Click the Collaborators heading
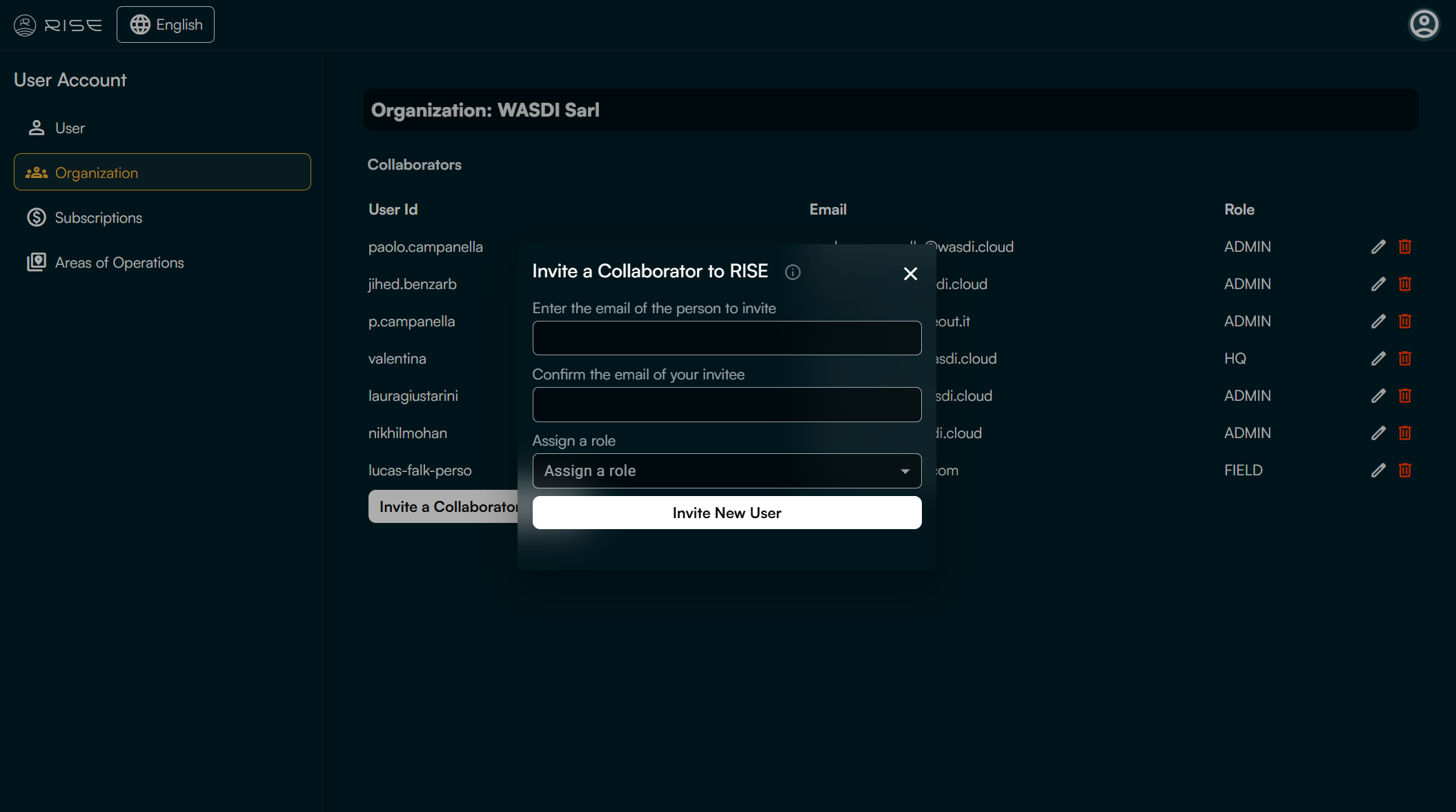Screen dimensions: 1456x812 coord(415,165)
